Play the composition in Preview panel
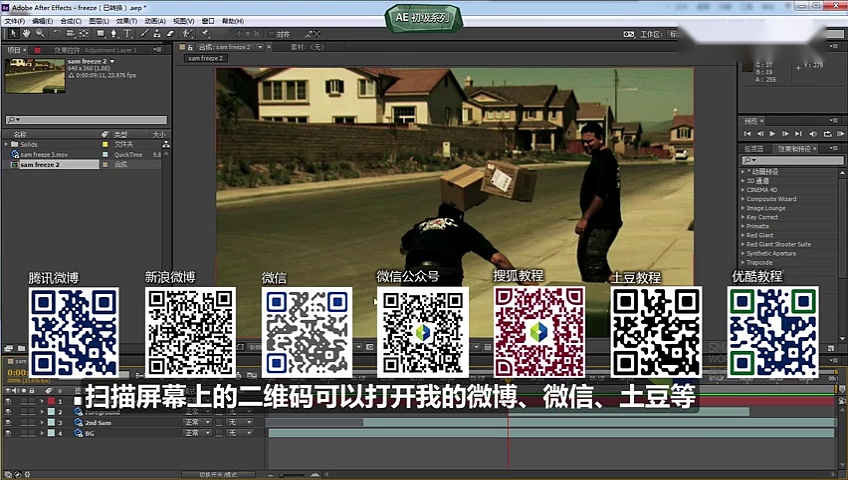Viewport: 848px width, 480px height. (772, 134)
